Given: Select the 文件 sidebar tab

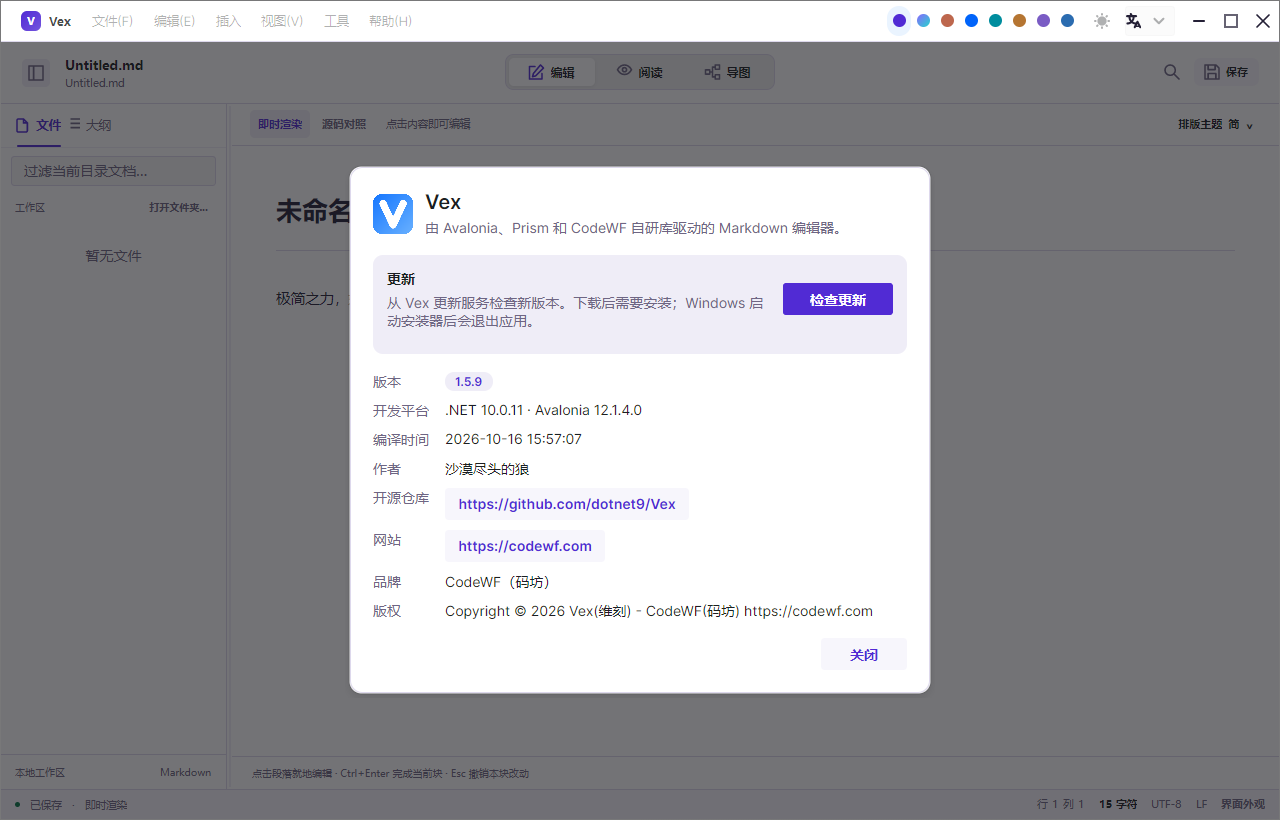Looking at the screenshot, I should [x=39, y=125].
